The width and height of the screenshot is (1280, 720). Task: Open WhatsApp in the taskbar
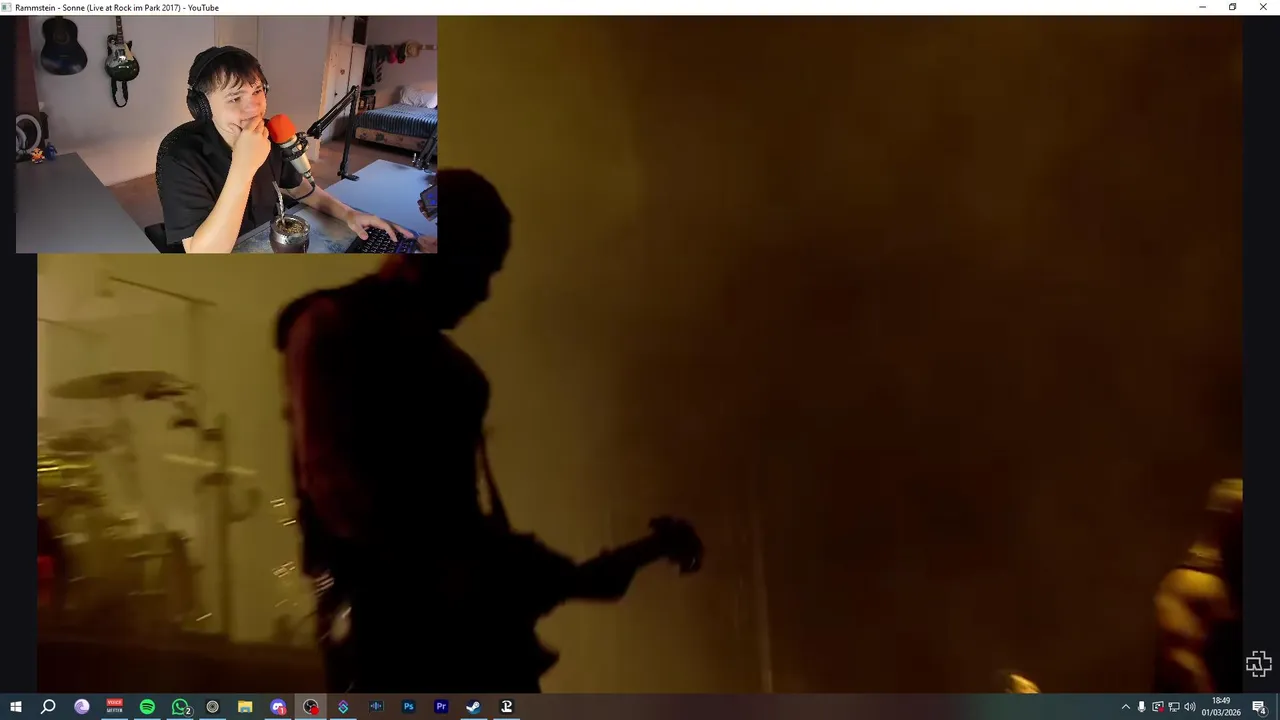click(180, 707)
